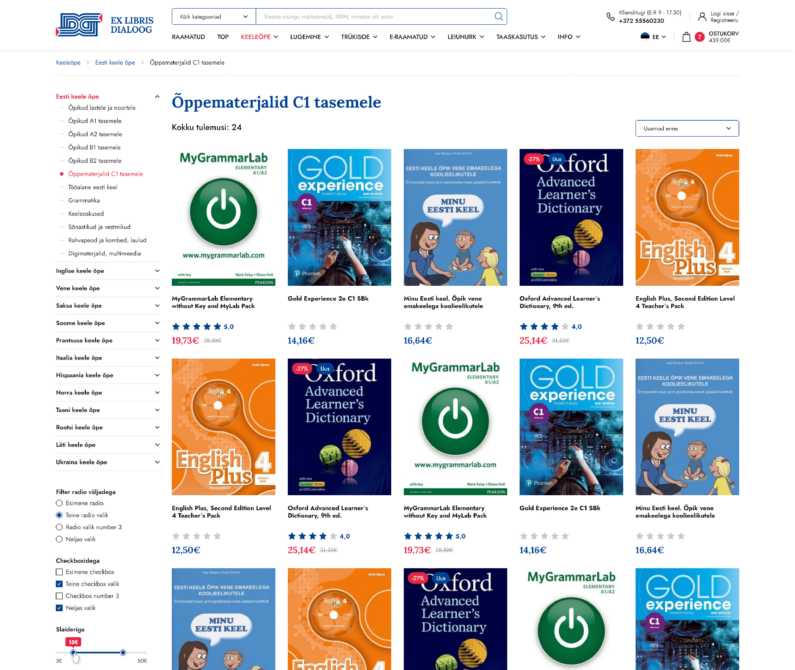795x670 pixels.
Task: Open Õpikud B2 tasemele category
Action: (95, 161)
